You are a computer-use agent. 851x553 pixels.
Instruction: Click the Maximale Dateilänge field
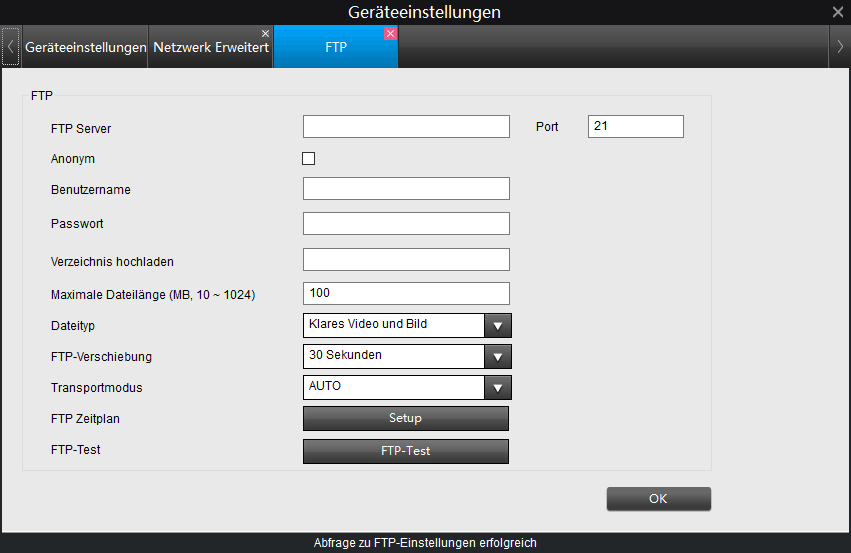[x=406, y=293]
